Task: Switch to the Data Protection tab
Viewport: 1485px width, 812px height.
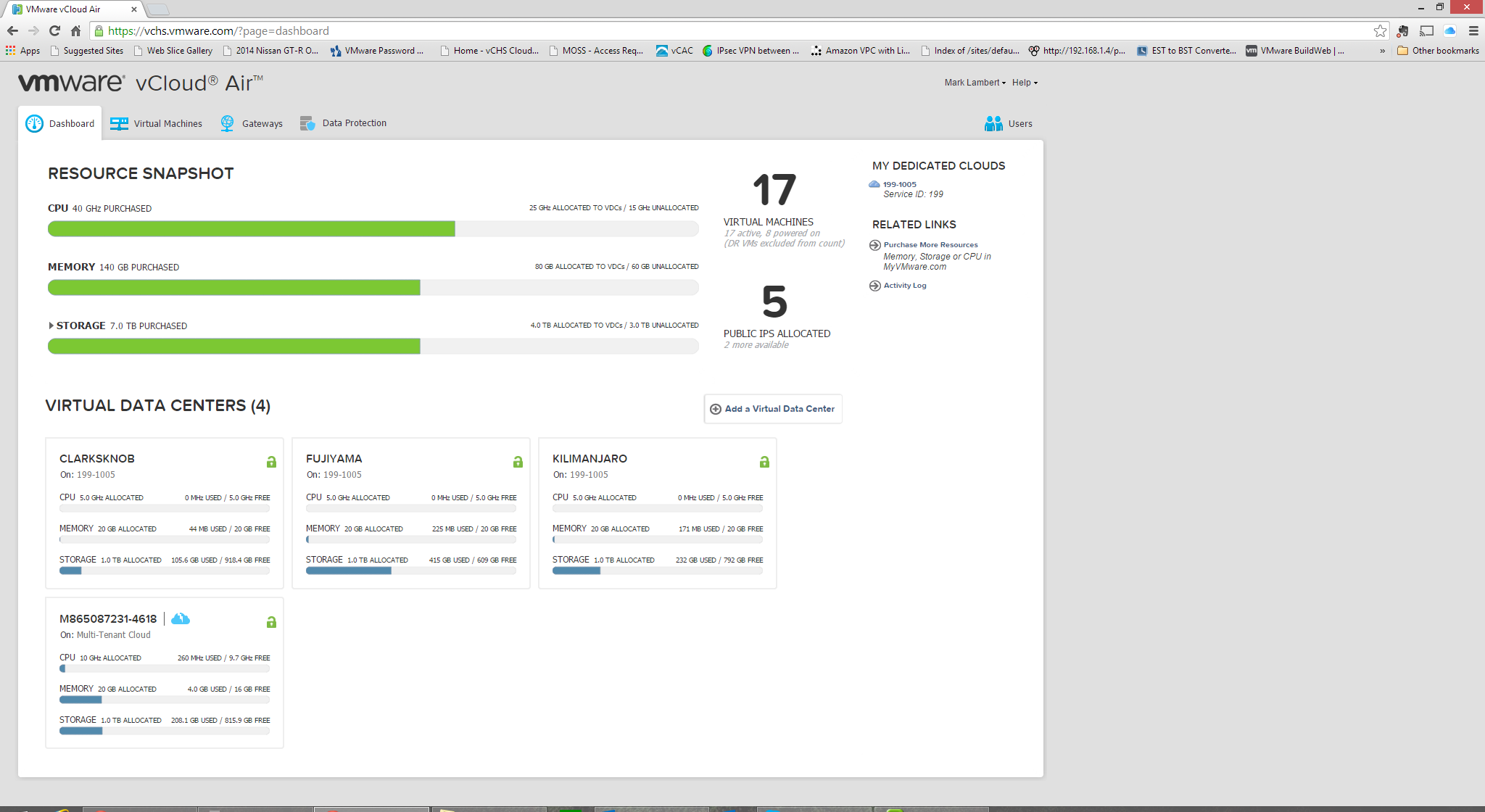Action: pyautogui.click(x=354, y=123)
